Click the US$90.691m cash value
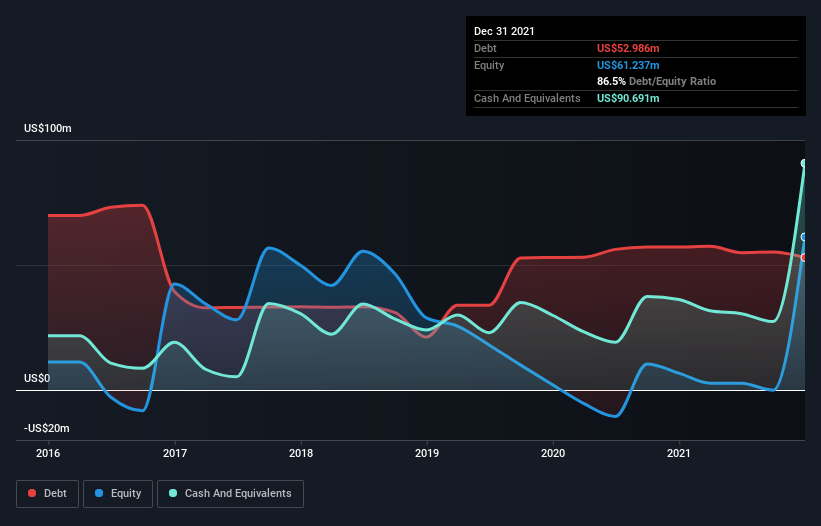821x526 pixels. [628, 98]
